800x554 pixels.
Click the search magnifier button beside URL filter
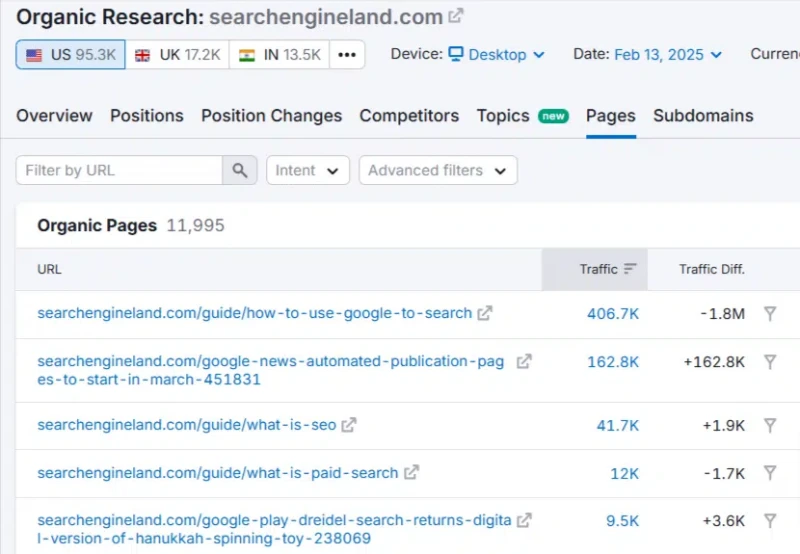point(239,170)
